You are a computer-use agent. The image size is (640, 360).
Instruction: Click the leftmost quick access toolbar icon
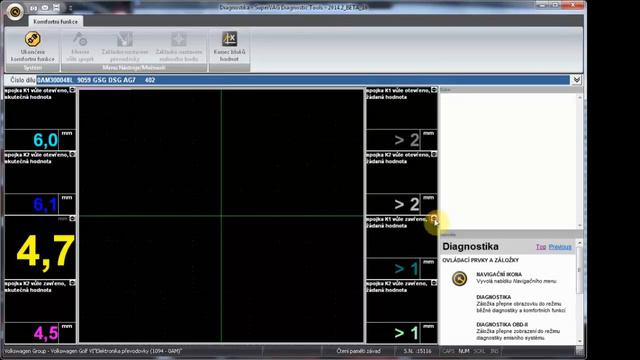tap(33, 8)
